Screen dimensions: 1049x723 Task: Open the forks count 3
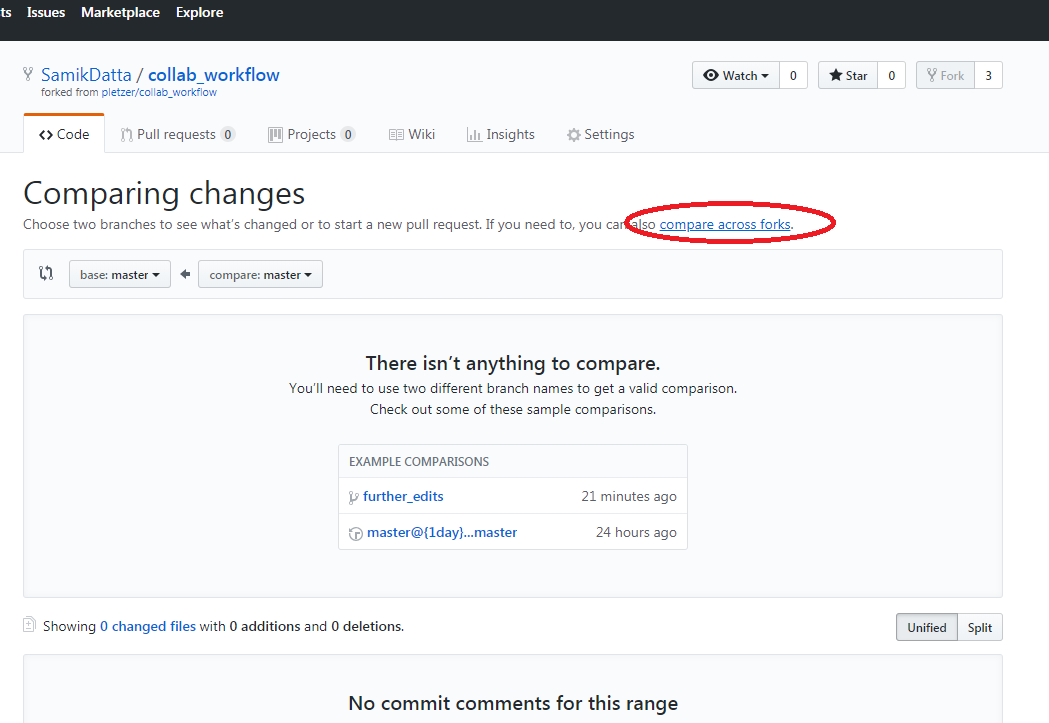pyautogui.click(x=988, y=76)
